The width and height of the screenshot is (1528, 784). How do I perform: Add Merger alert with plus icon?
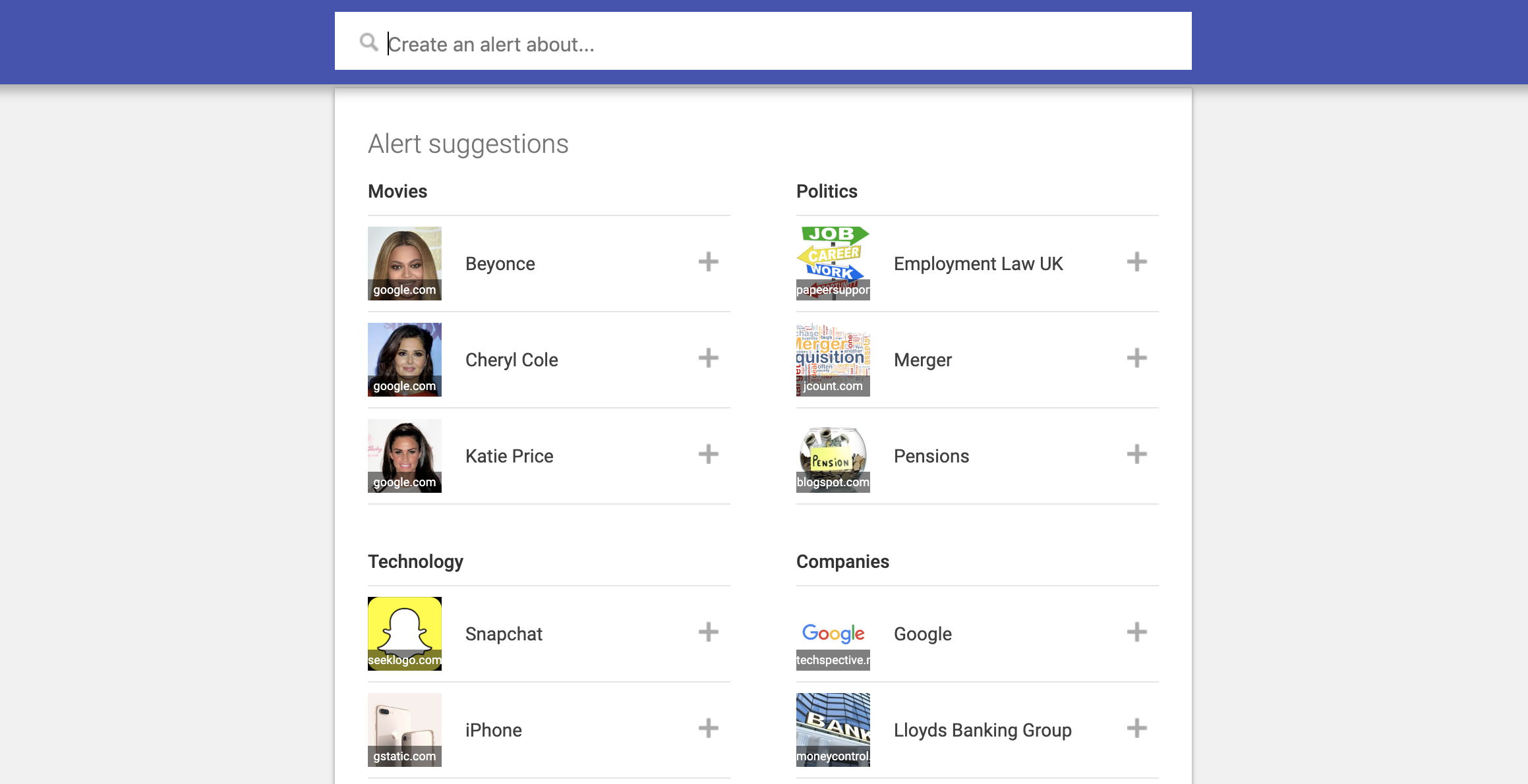coord(1137,358)
